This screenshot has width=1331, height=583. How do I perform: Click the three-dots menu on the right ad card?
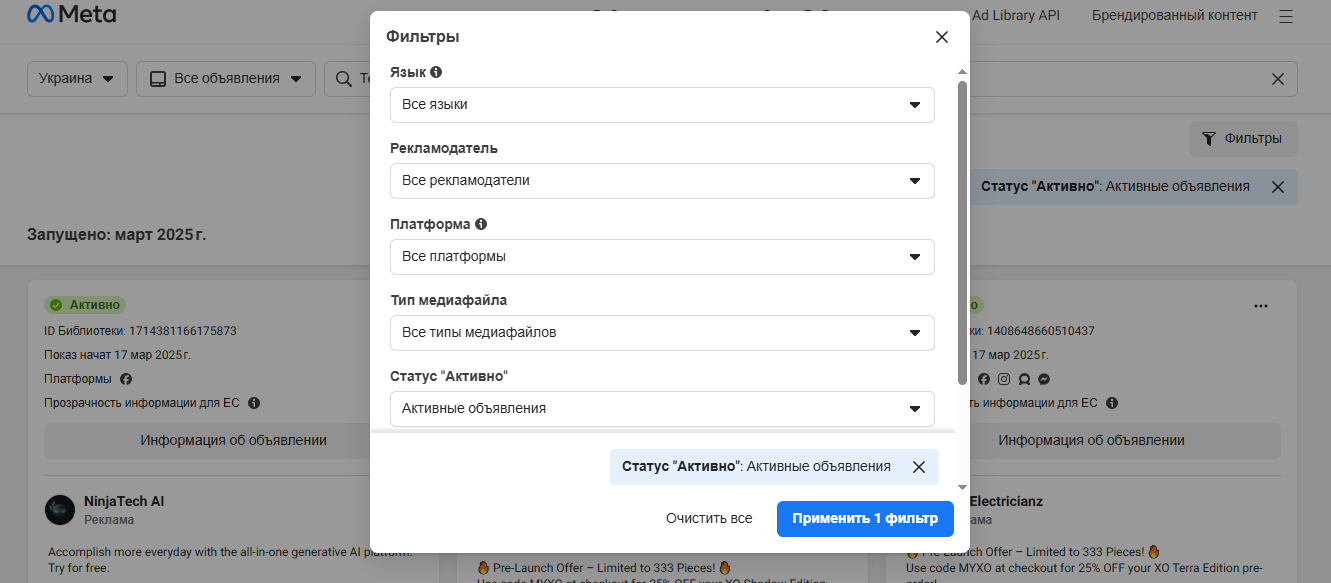click(1260, 306)
